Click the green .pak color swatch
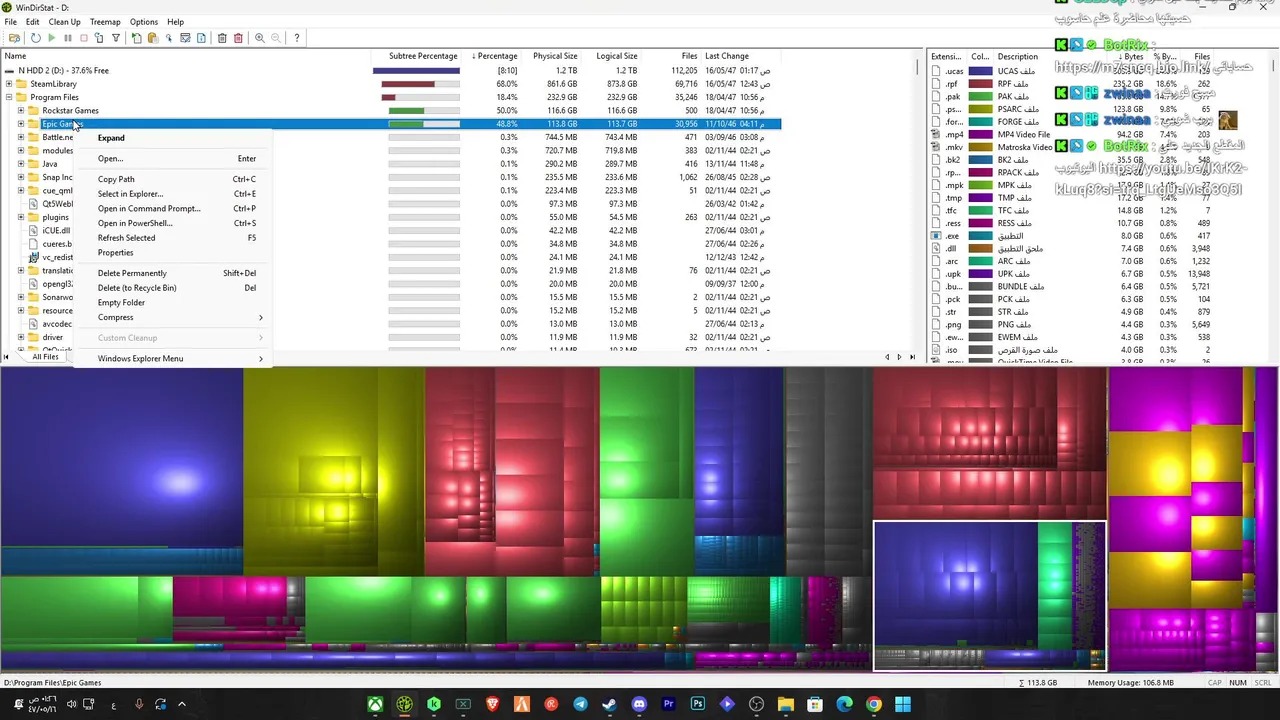This screenshot has width=1280, height=720. click(980, 97)
